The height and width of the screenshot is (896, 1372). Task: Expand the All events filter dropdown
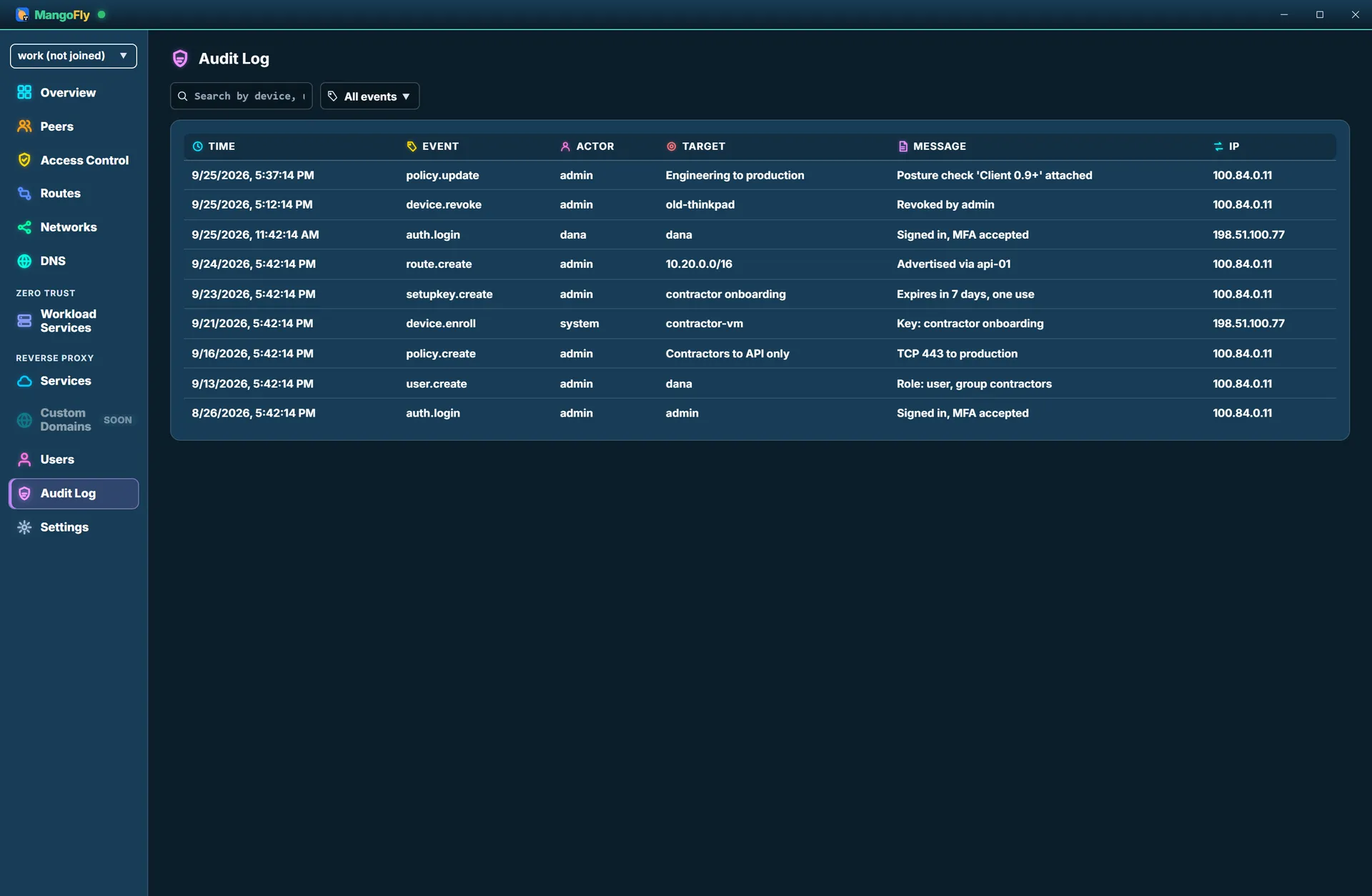[x=369, y=96]
